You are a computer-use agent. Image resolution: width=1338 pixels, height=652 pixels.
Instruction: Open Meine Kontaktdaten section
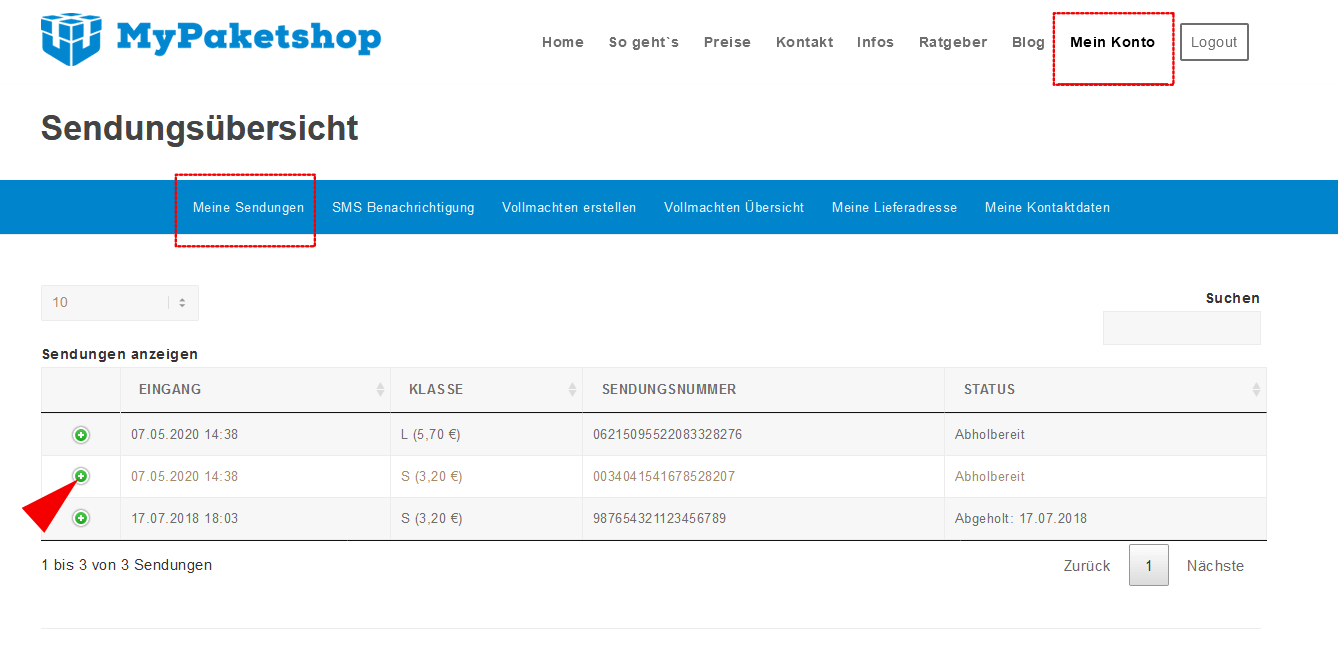[x=1047, y=208]
